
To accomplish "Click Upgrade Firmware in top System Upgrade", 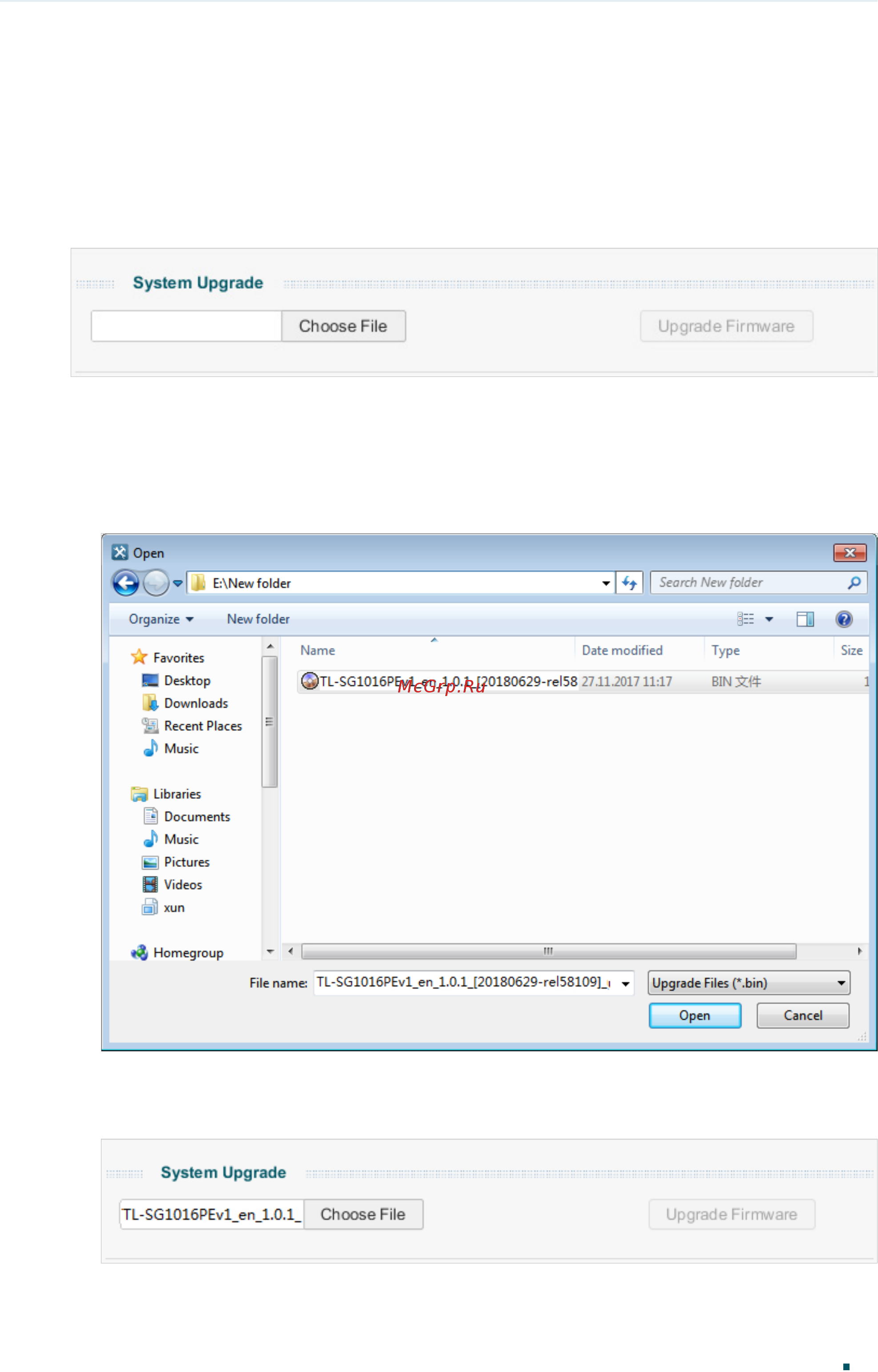I will [x=726, y=326].
